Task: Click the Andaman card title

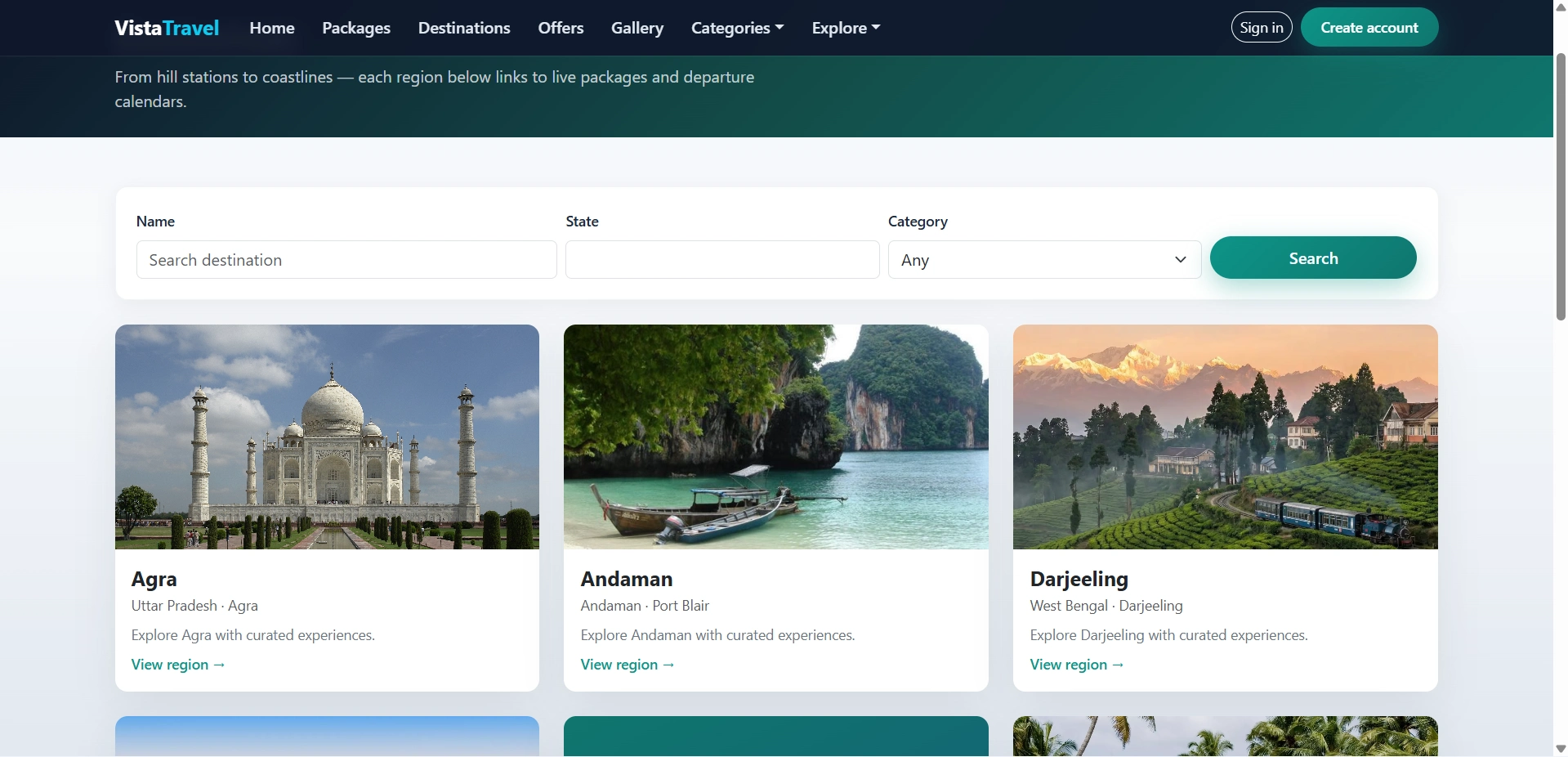Action: pos(627,579)
